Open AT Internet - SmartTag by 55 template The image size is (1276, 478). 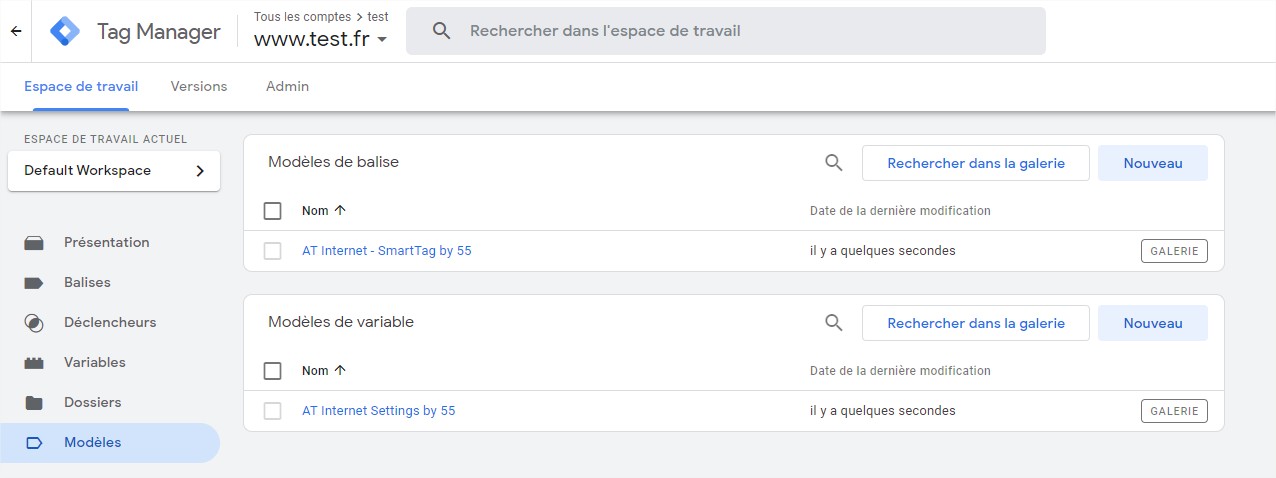tap(386, 251)
